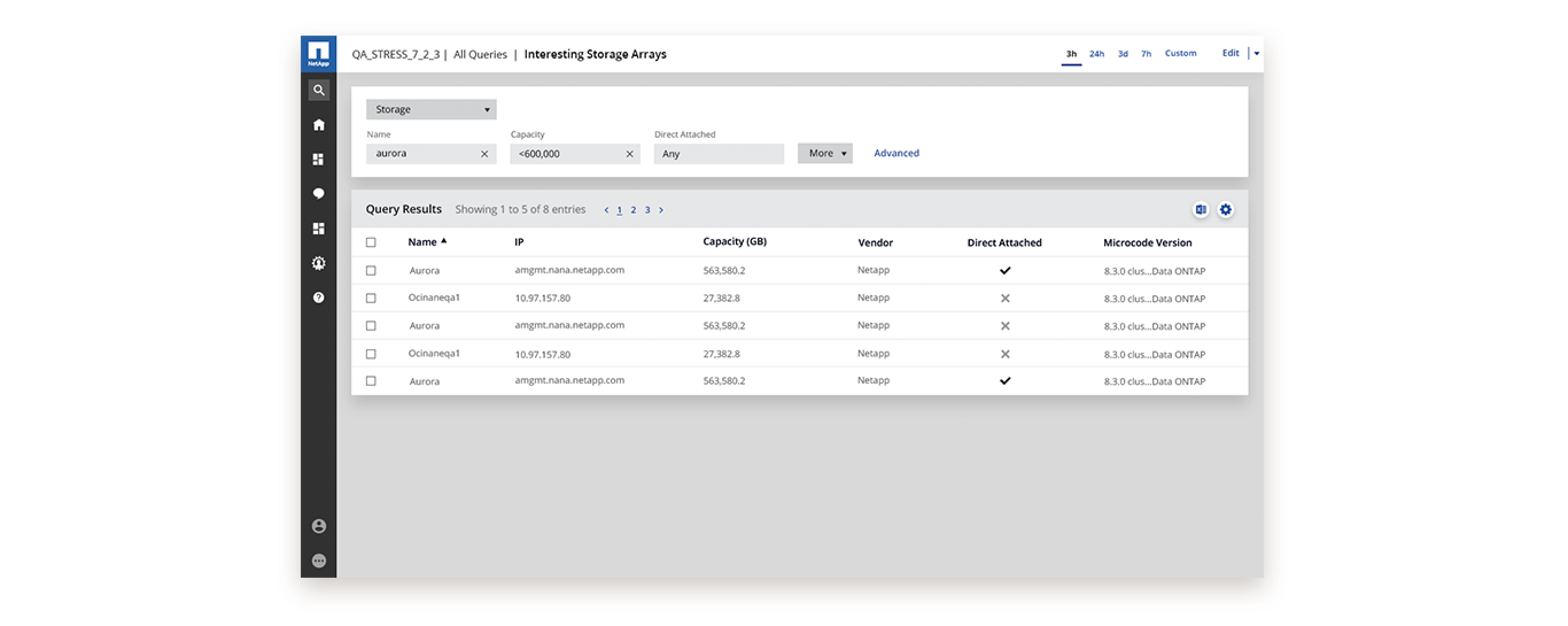Select the first Ocinaneqa1 row checkbox
This screenshot has width=1568, height=626.
[371, 299]
